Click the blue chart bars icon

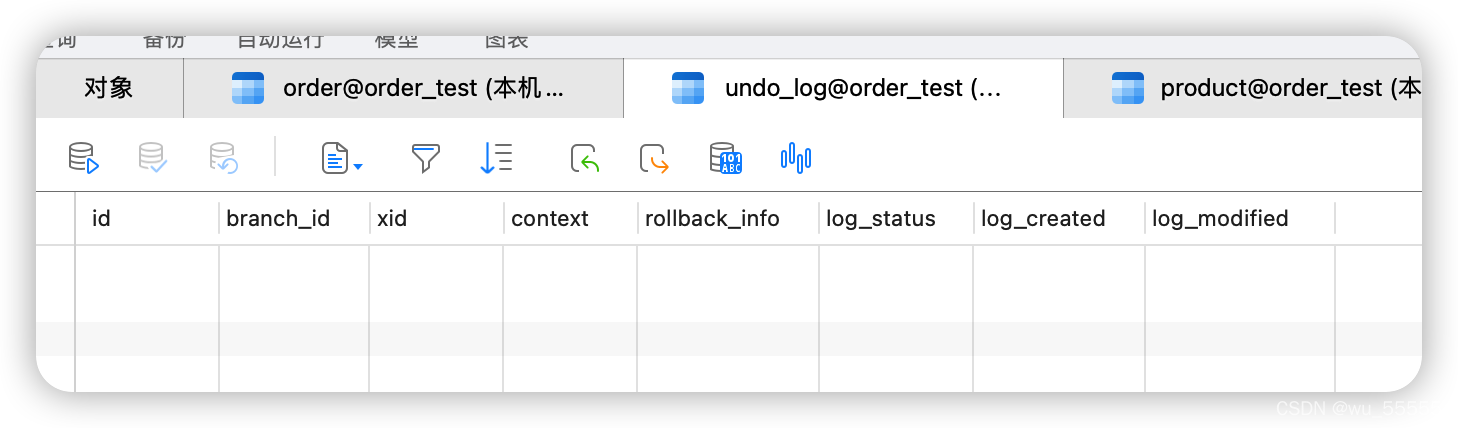[x=796, y=158]
